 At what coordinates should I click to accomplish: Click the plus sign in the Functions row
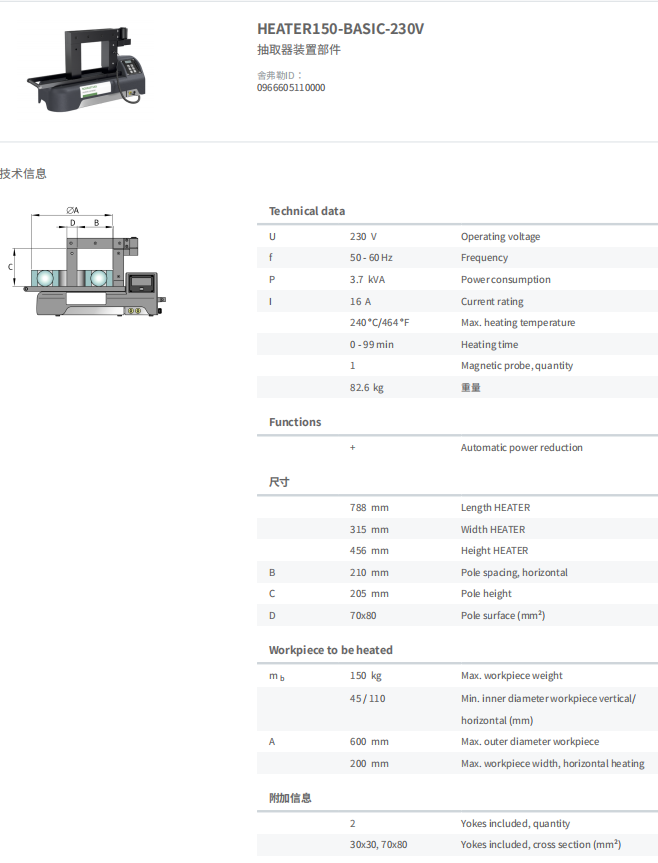[353, 447]
